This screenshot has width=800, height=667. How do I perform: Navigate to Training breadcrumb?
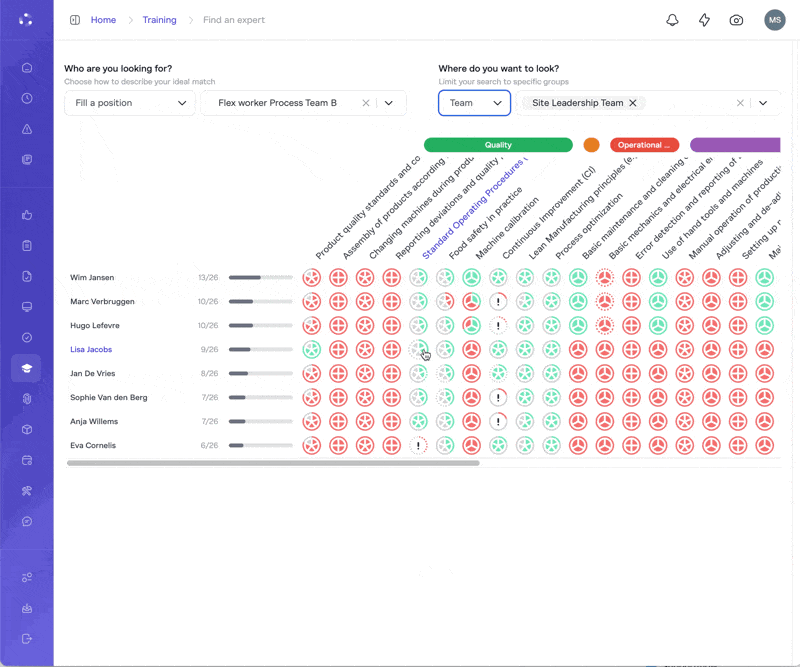click(x=159, y=20)
